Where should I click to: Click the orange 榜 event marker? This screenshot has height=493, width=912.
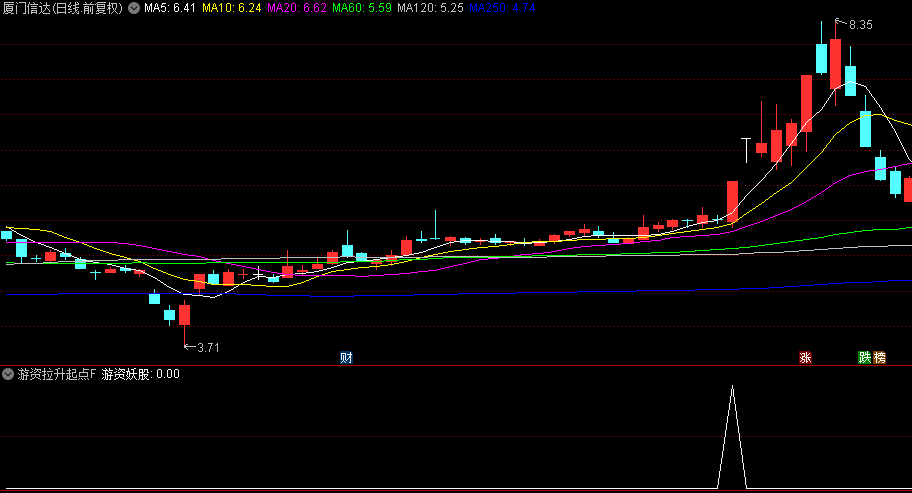coord(879,358)
